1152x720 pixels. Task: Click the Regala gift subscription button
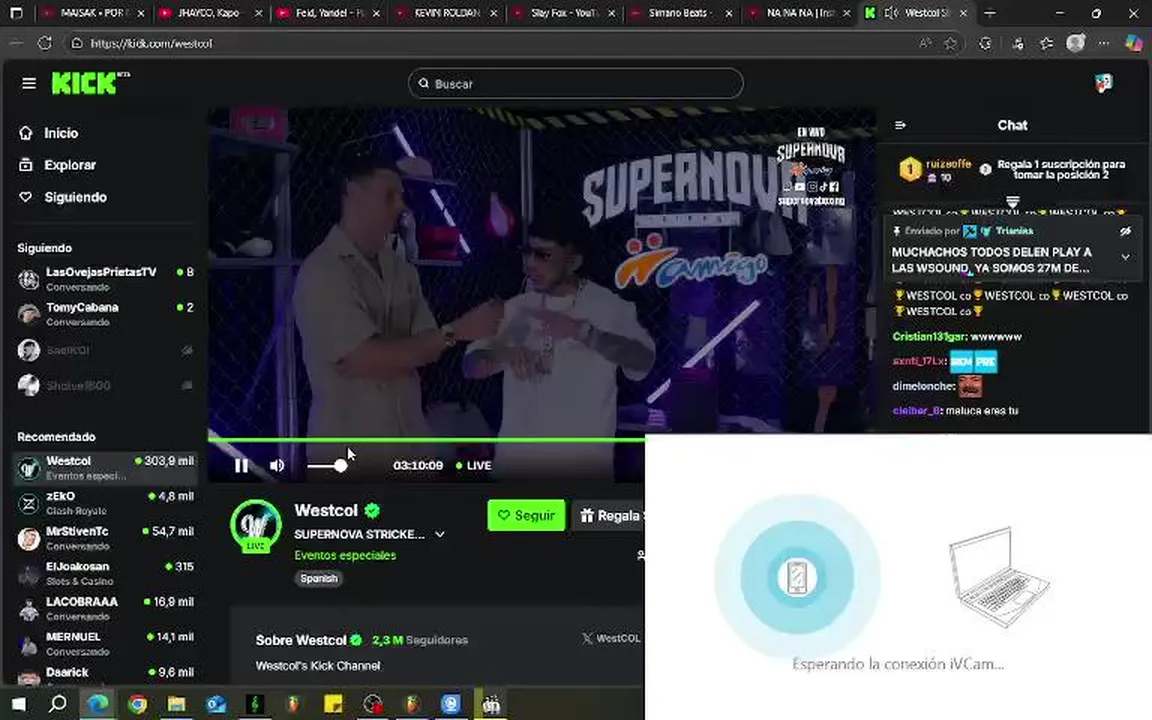pyautogui.click(x=609, y=516)
